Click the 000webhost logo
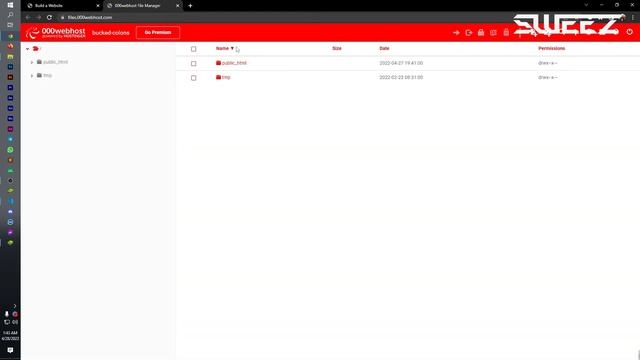The width and height of the screenshot is (640, 360). (56, 33)
